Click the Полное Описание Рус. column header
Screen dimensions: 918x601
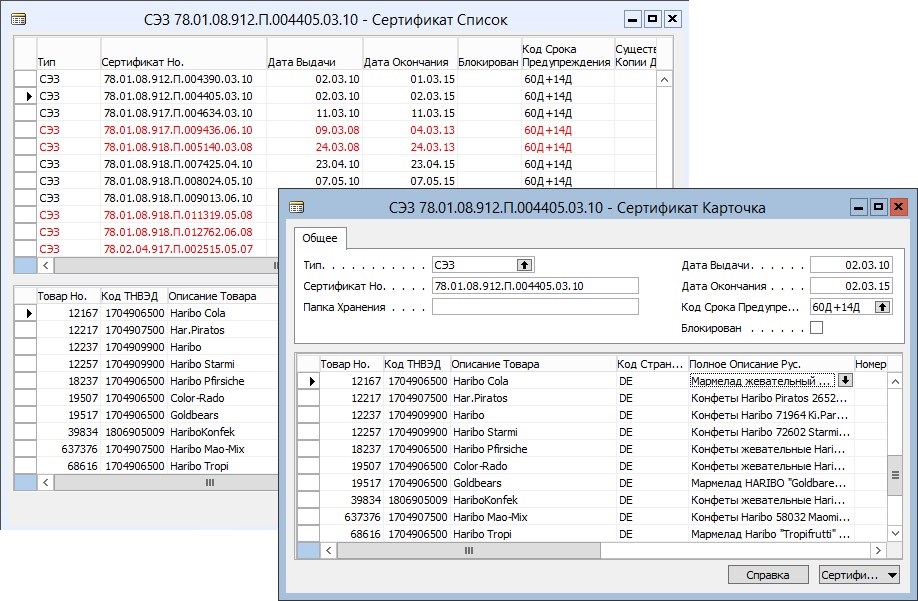coord(771,364)
